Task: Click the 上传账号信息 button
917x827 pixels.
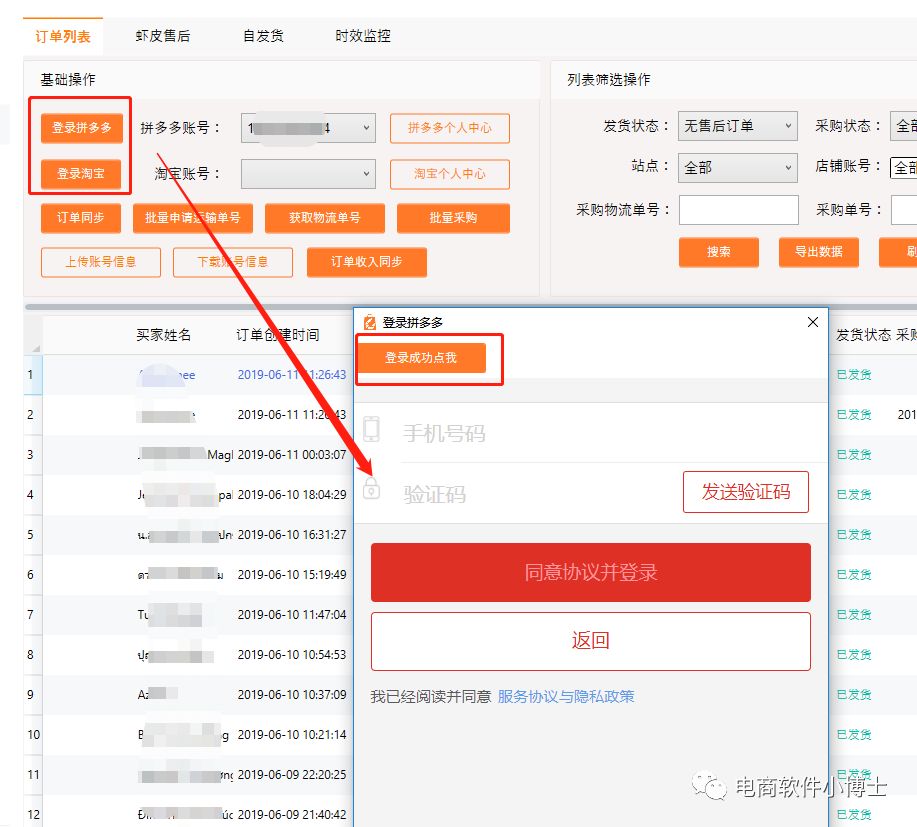Action: coord(101,261)
